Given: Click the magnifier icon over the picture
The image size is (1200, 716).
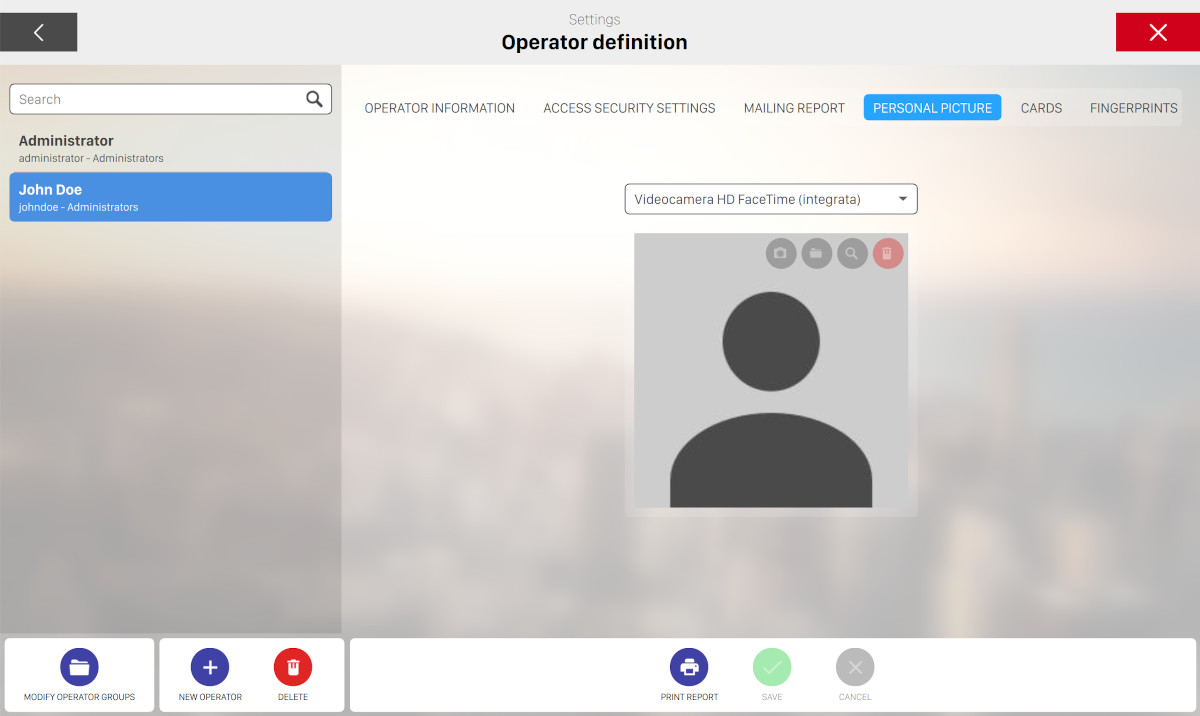Looking at the screenshot, I should pos(852,253).
